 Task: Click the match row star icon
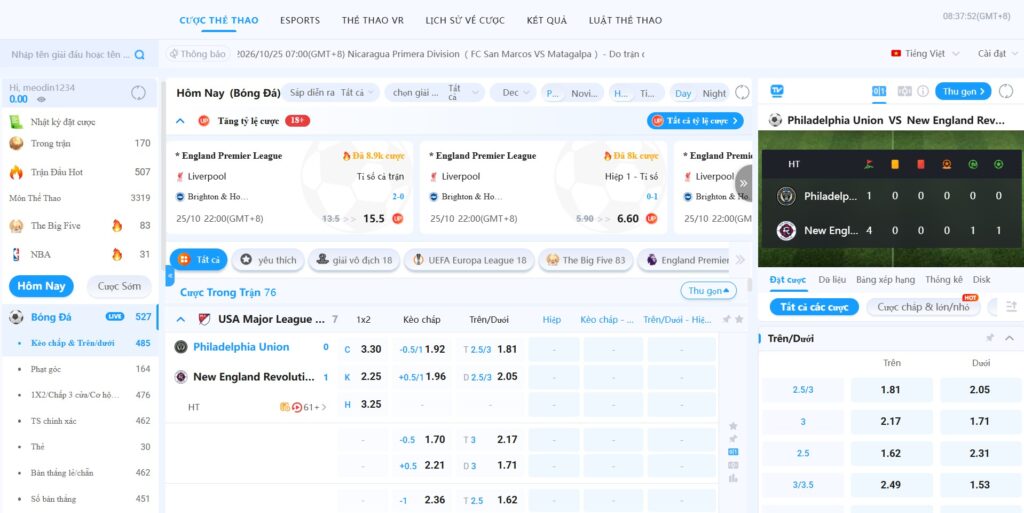pyautogui.click(x=733, y=426)
